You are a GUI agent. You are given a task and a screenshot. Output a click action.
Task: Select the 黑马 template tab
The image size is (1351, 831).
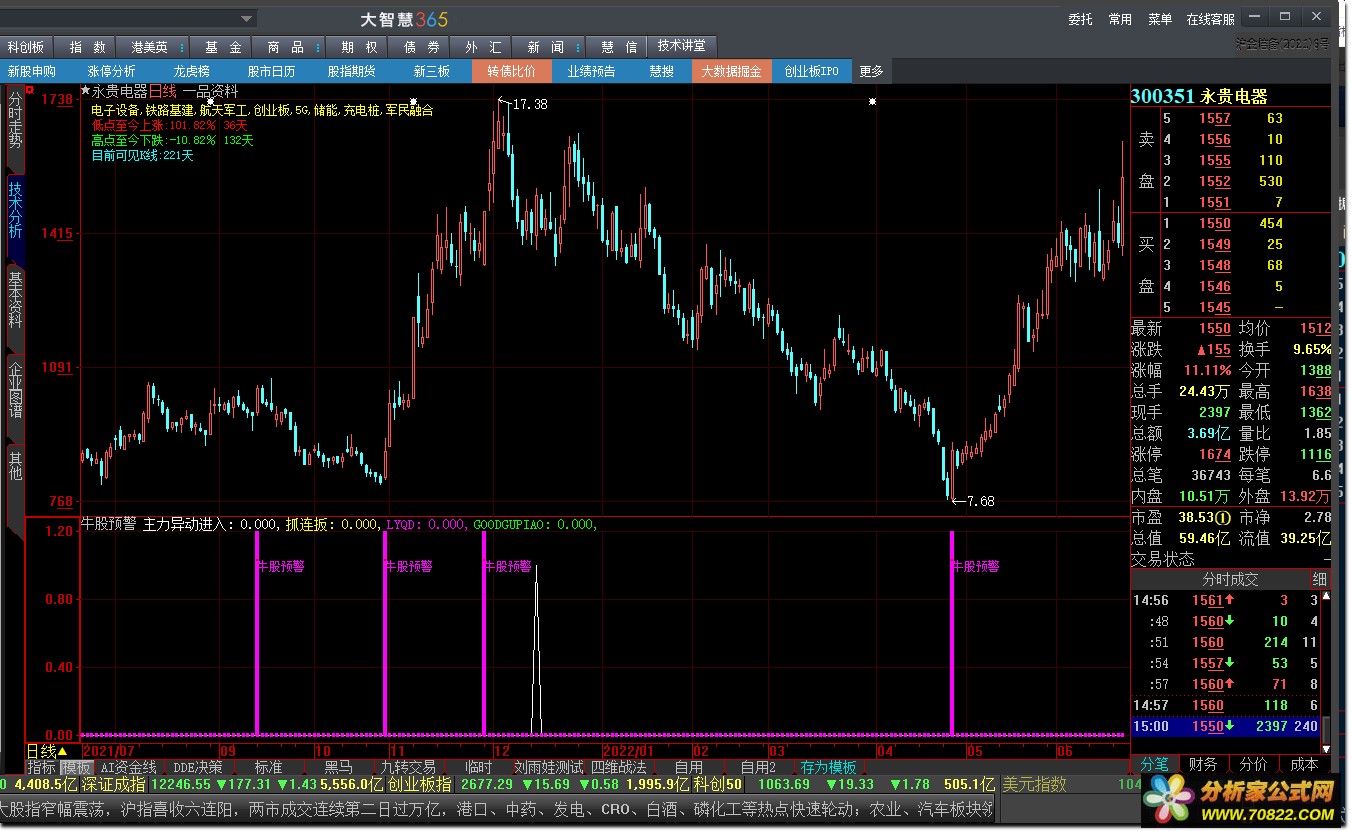click(338, 767)
